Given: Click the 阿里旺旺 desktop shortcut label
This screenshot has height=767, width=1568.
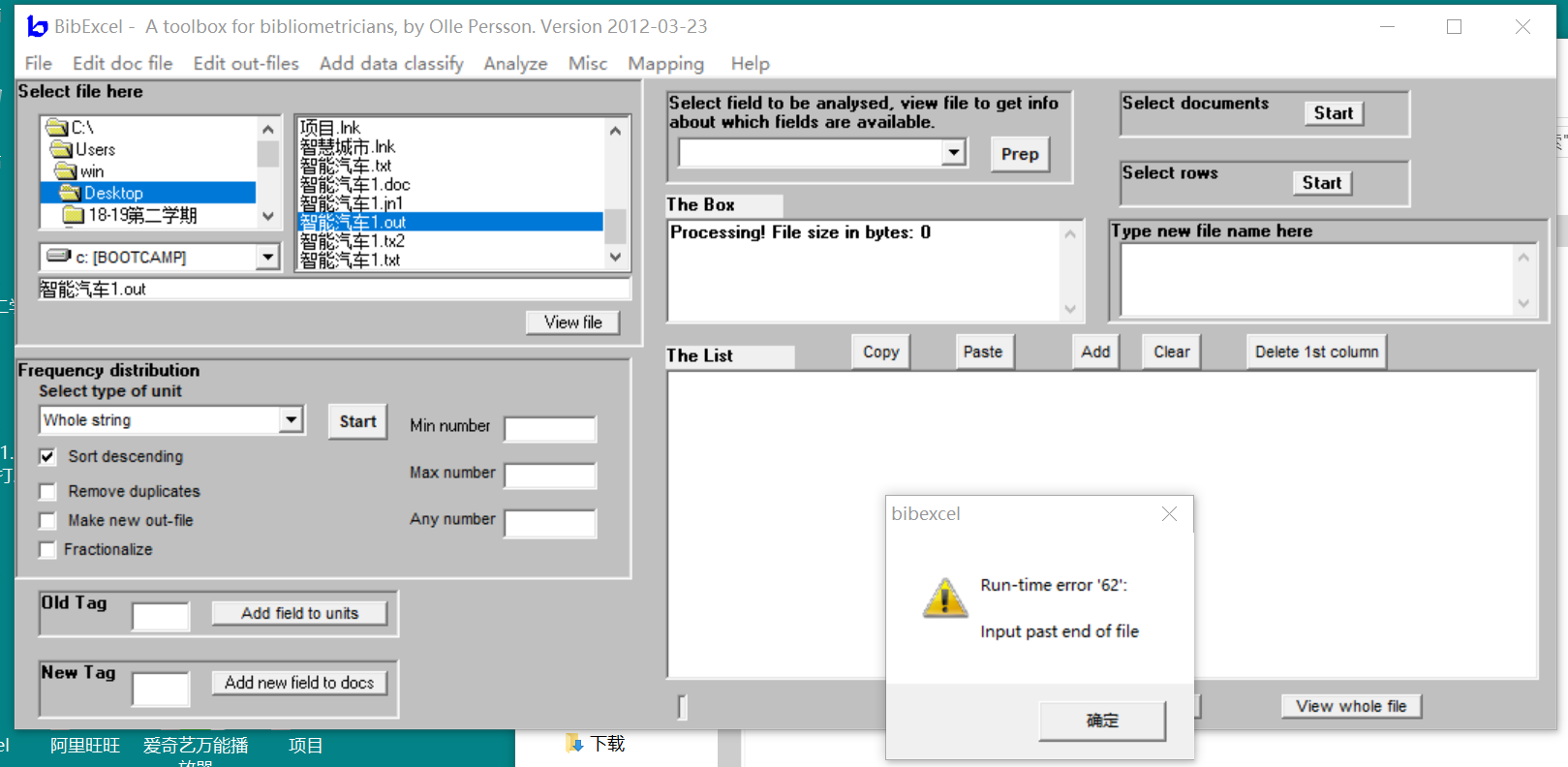Looking at the screenshot, I should tap(85, 746).
